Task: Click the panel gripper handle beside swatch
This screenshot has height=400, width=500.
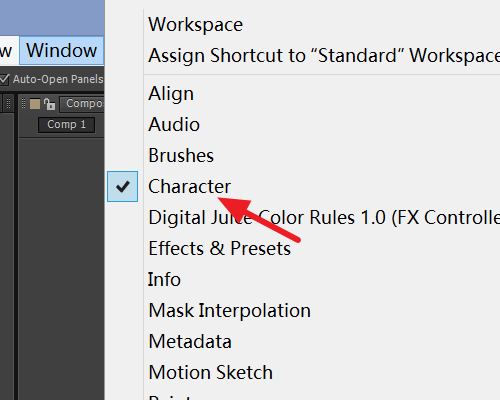Action: click(23, 104)
